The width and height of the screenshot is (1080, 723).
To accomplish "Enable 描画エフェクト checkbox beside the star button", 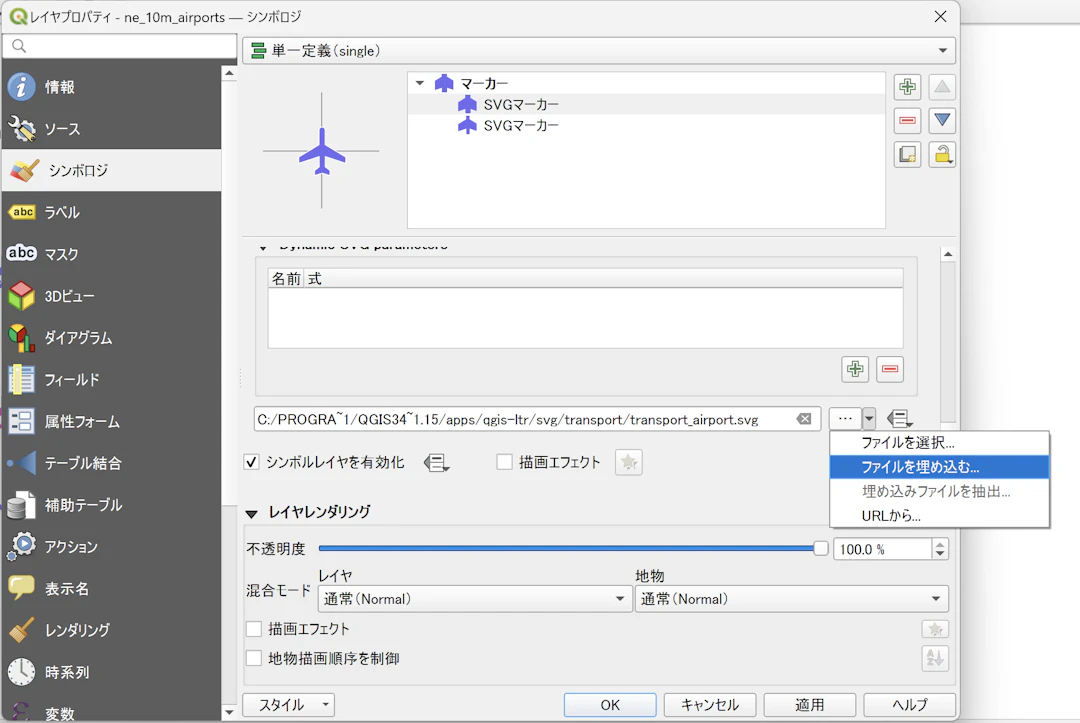I will click(505, 462).
